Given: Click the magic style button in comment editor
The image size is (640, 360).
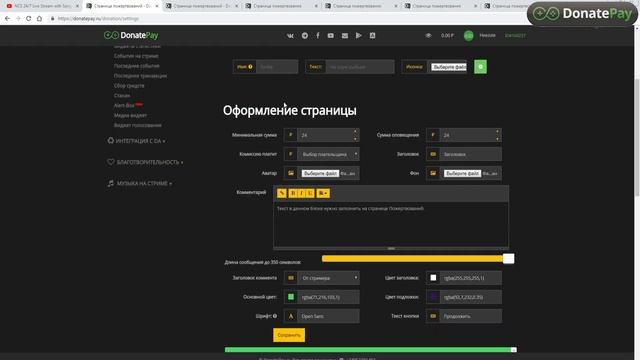Looking at the screenshot, I should [282, 193].
